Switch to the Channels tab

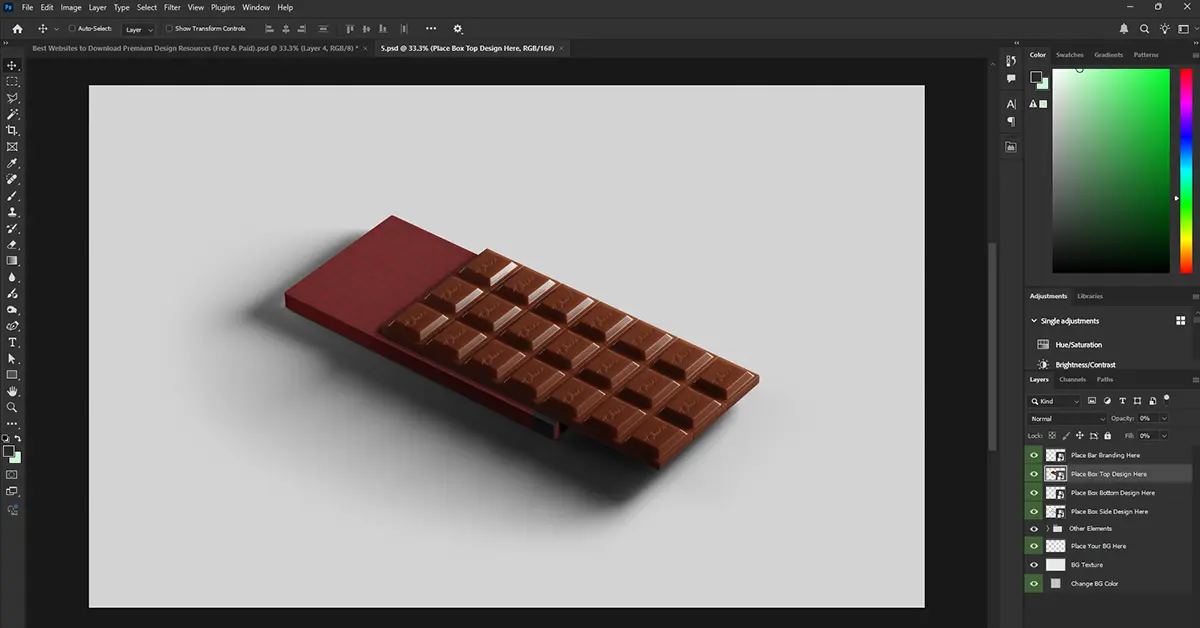point(1073,380)
